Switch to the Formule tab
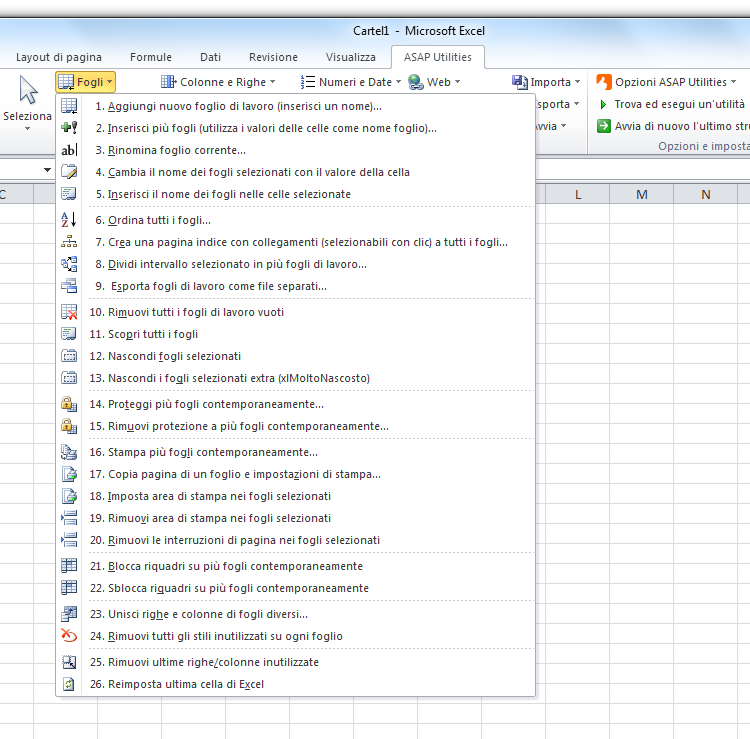The image size is (750, 739). point(151,57)
